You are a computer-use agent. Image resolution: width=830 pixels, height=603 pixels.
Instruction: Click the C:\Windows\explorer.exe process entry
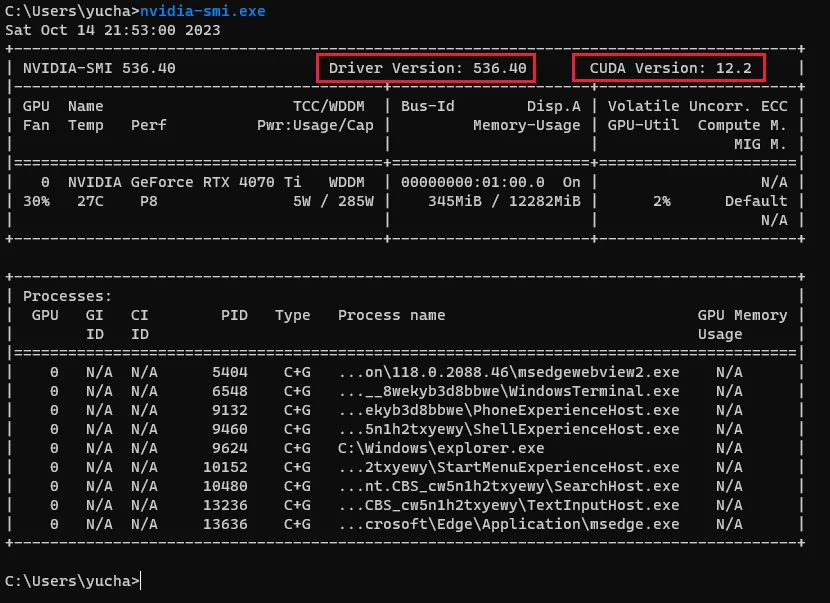point(441,448)
